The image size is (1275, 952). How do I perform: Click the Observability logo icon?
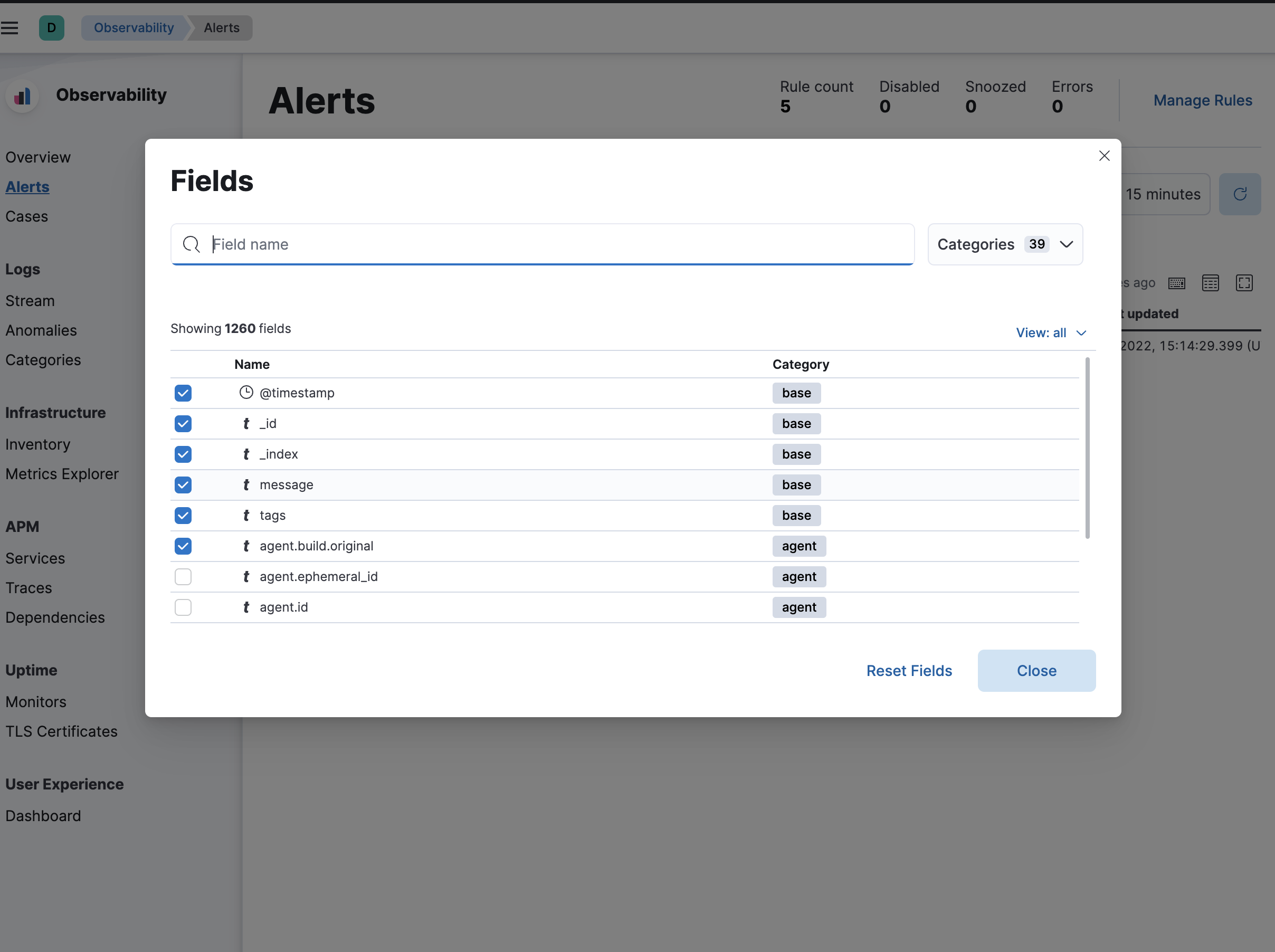[22, 96]
